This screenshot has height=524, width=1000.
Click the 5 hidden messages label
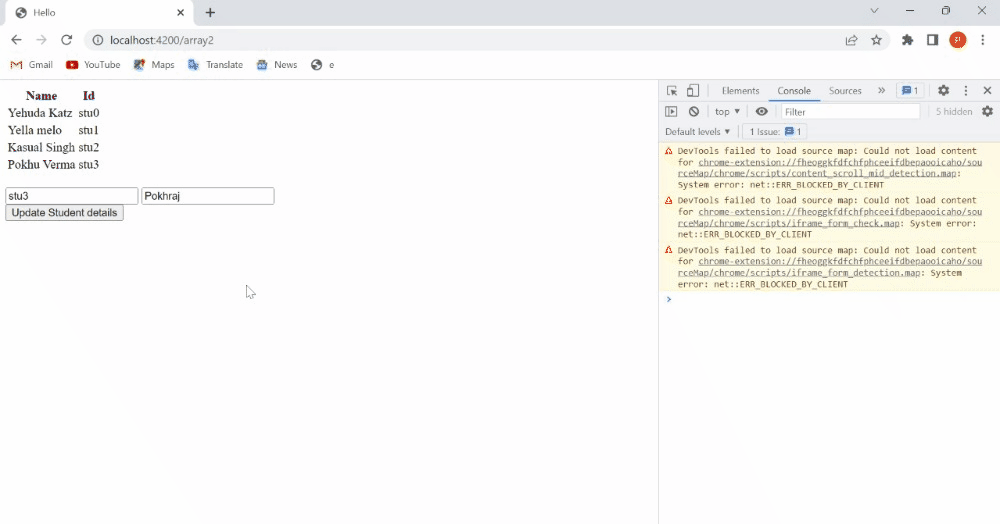tap(953, 112)
